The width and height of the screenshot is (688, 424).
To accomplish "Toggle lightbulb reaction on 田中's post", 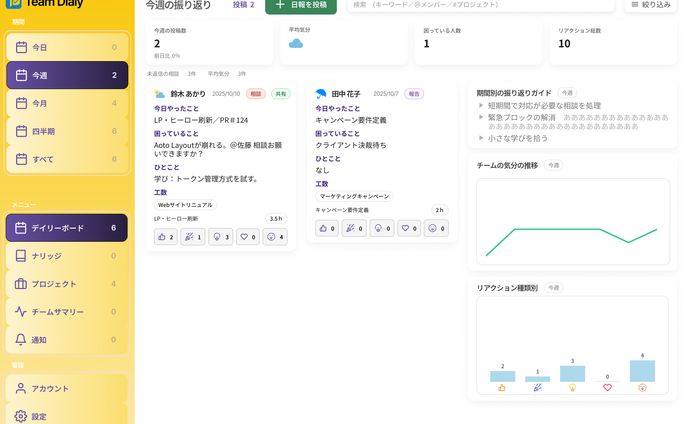I will click(382, 228).
